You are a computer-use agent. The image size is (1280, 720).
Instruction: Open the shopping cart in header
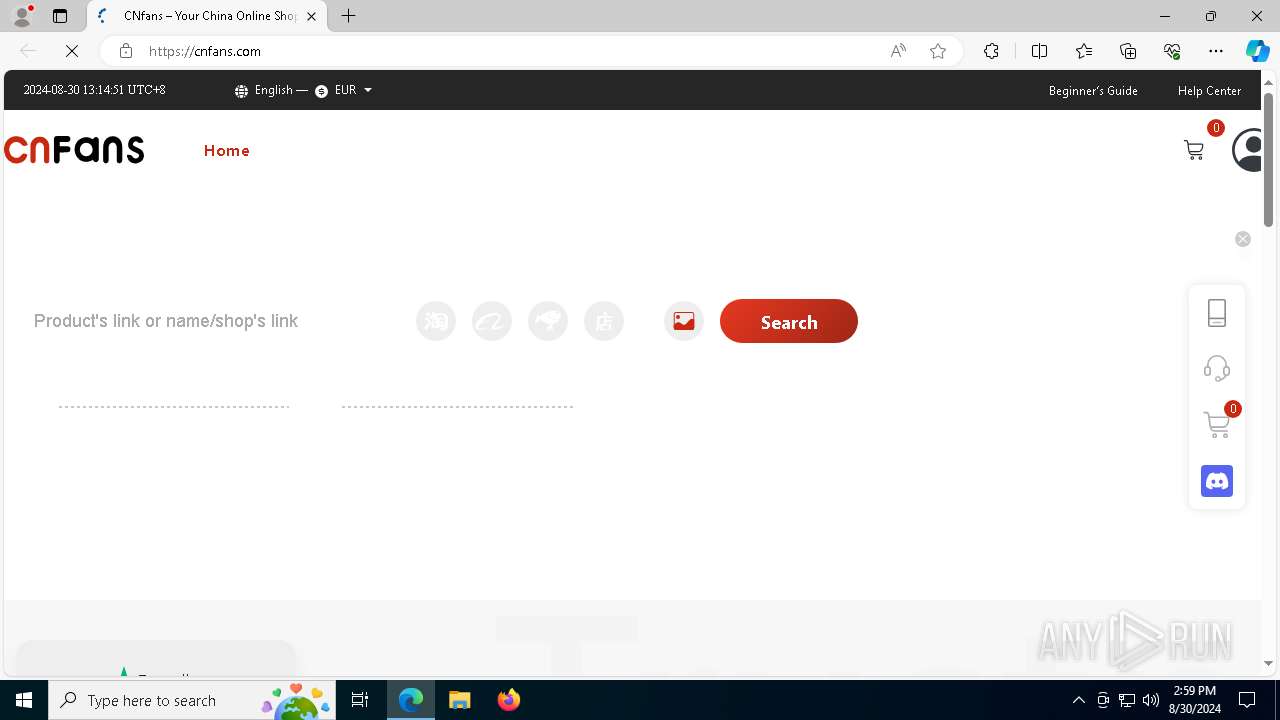click(1194, 150)
